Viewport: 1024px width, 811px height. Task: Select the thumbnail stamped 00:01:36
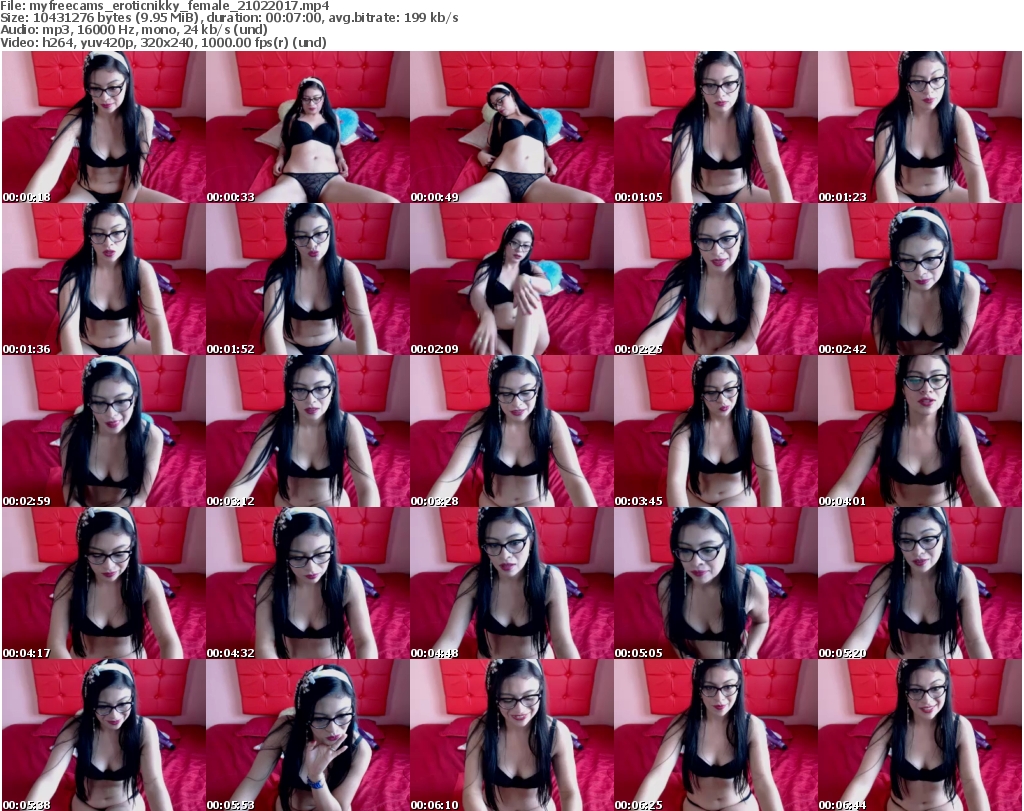pyautogui.click(x=104, y=279)
